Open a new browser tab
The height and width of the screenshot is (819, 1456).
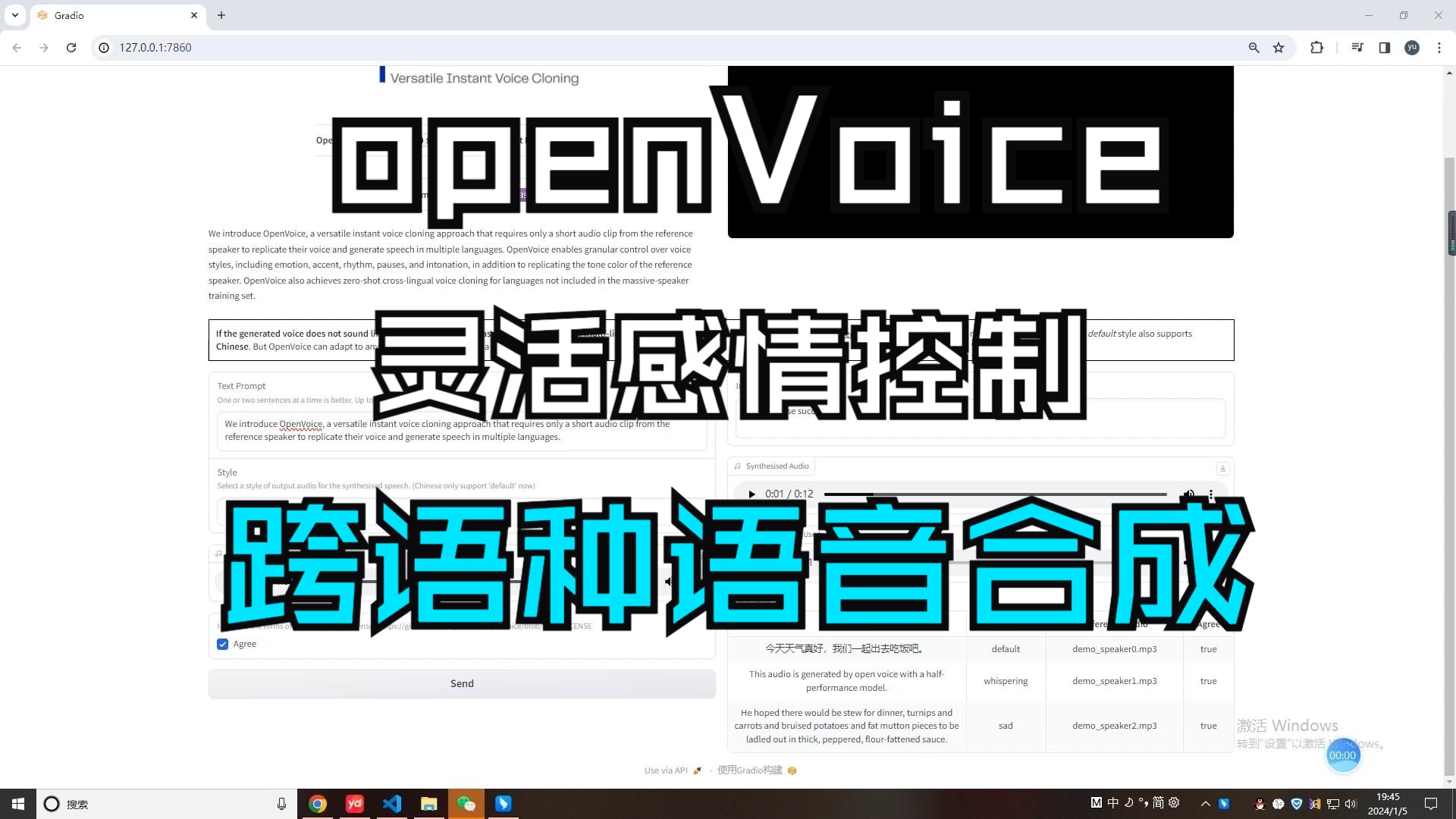pos(221,15)
